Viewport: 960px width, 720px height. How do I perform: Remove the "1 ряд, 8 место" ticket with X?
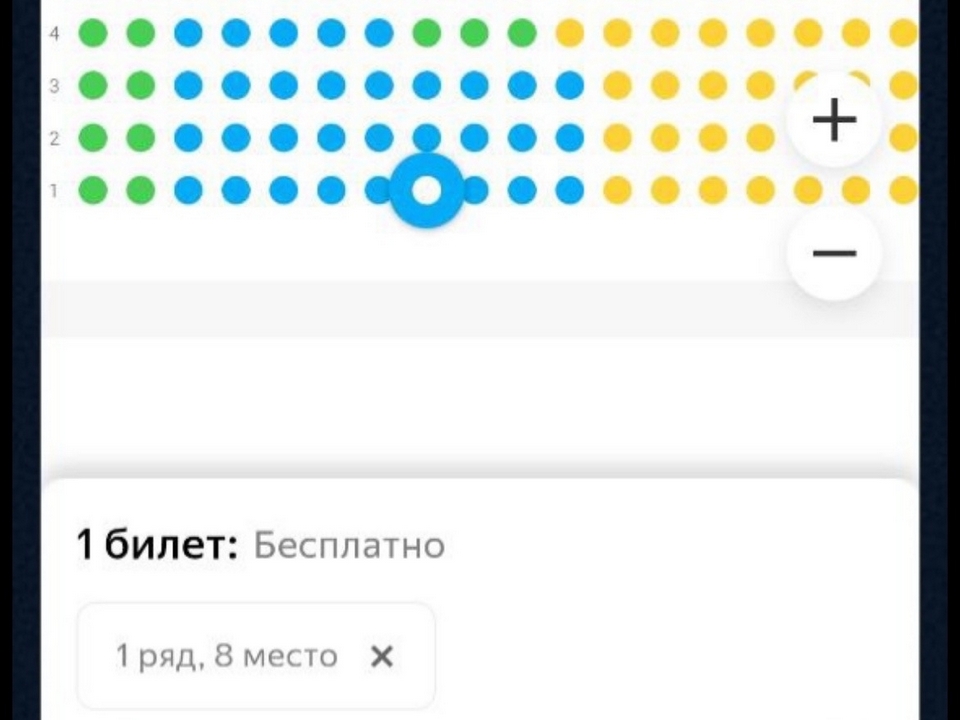click(x=382, y=656)
